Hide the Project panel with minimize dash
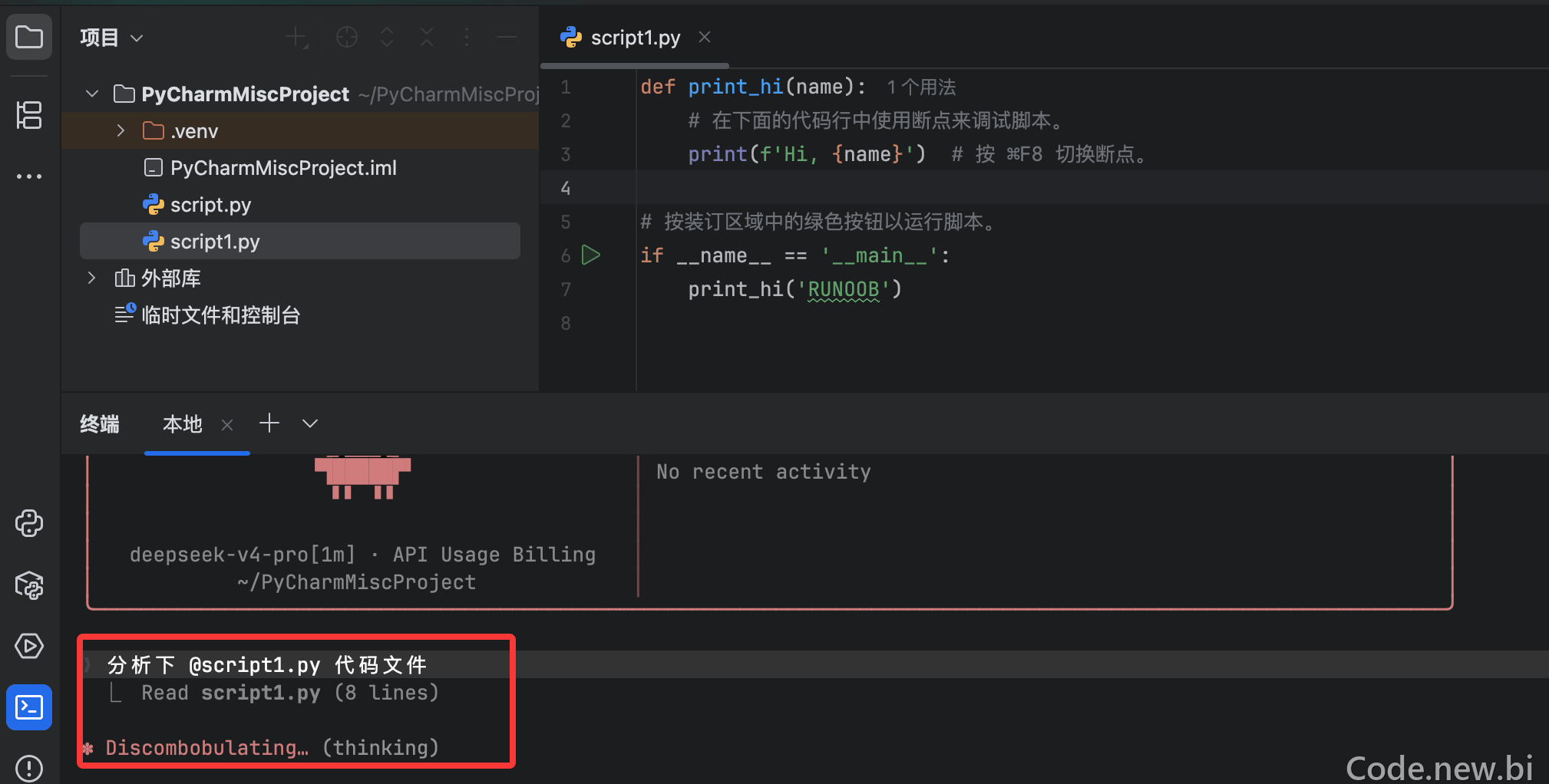Viewport: 1549px width, 784px height. click(507, 37)
